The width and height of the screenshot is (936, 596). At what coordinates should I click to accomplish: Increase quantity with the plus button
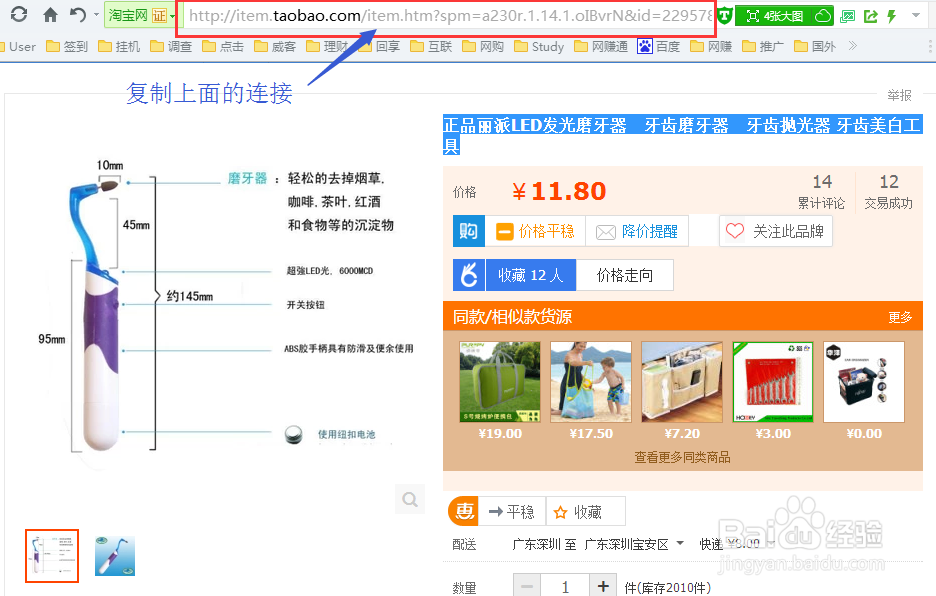tap(603, 586)
